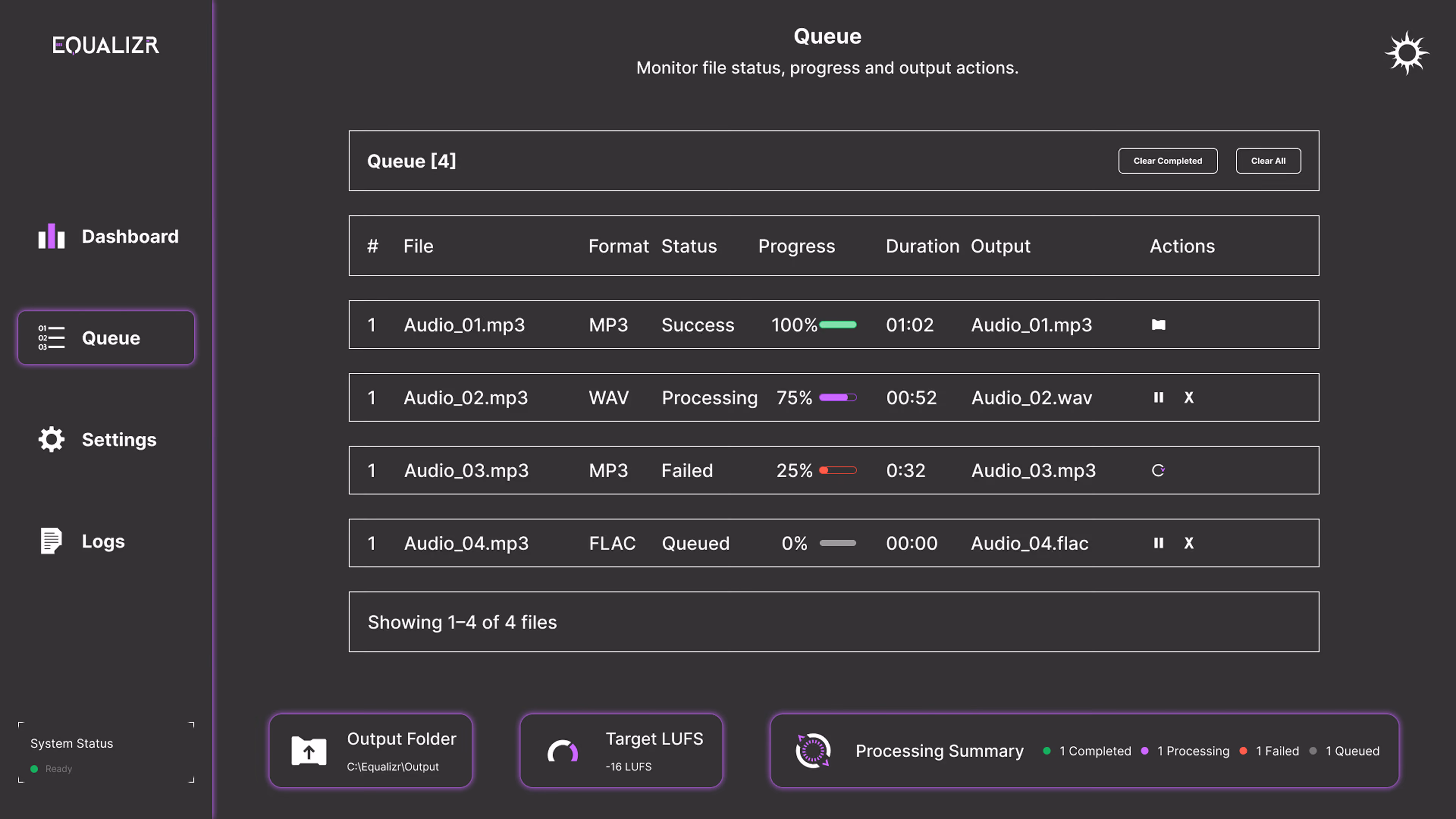Select the Audio_01.mp3 file name
This screenshot has width=1456, height=819.
click(464, 325)
